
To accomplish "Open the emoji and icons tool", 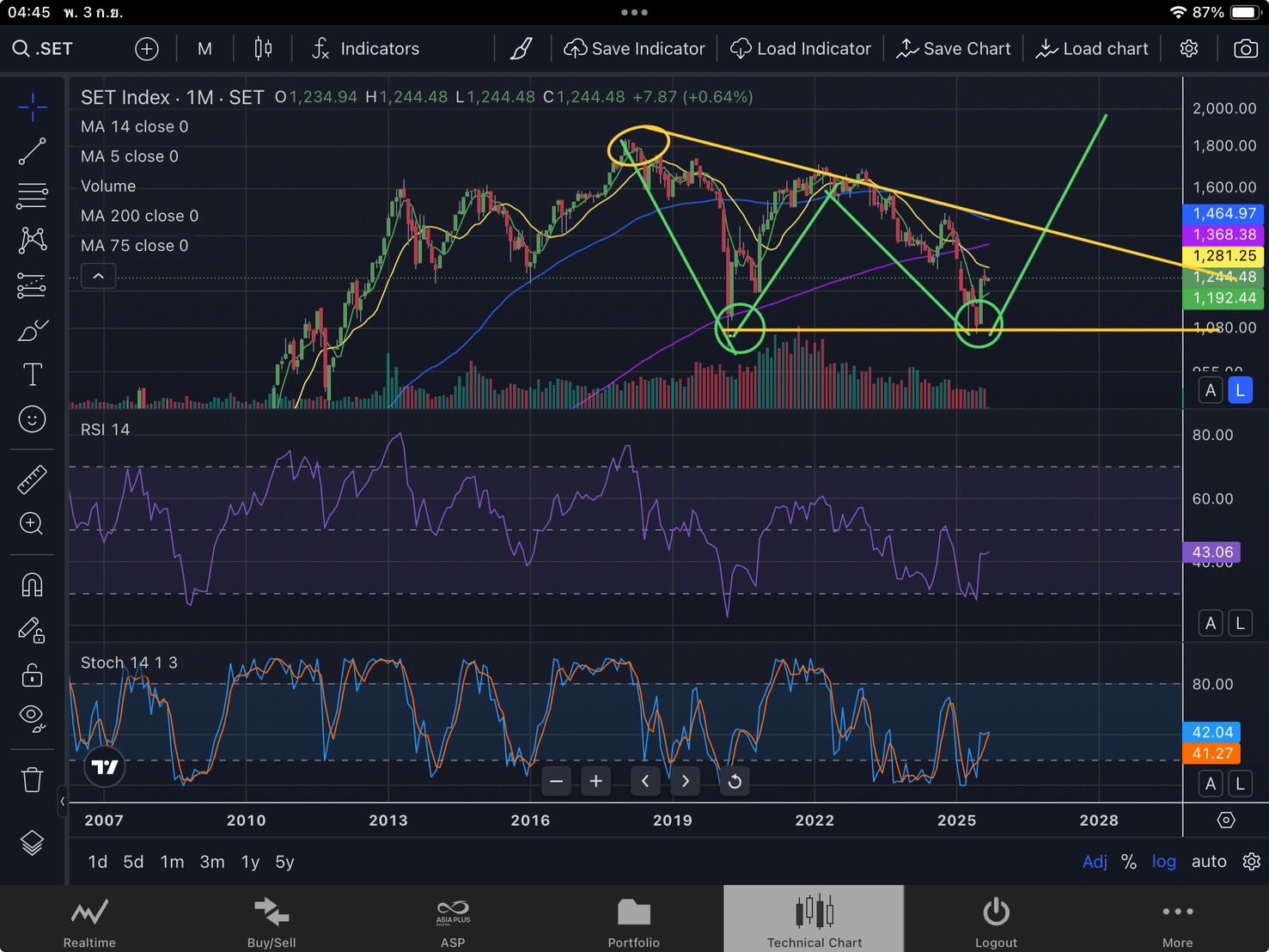I will tap(32, 419).
